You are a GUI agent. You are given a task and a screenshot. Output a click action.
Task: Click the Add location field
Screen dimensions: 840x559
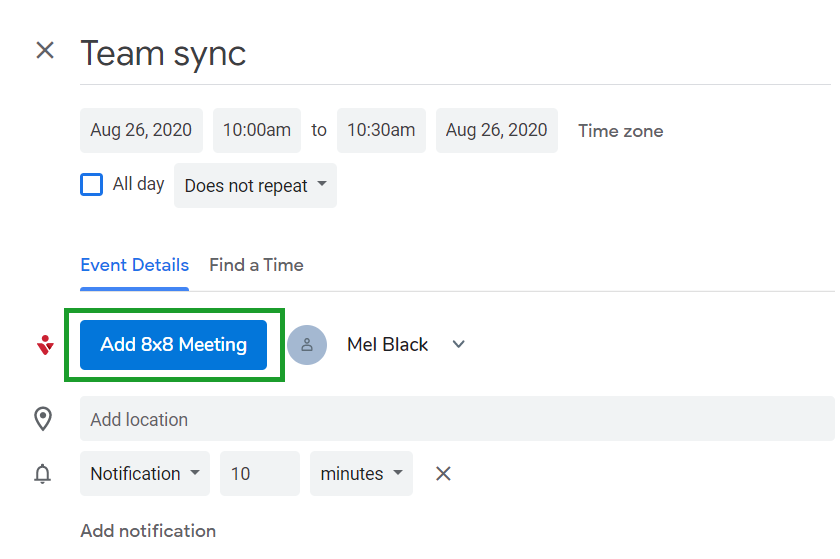[x=457, y=419]
